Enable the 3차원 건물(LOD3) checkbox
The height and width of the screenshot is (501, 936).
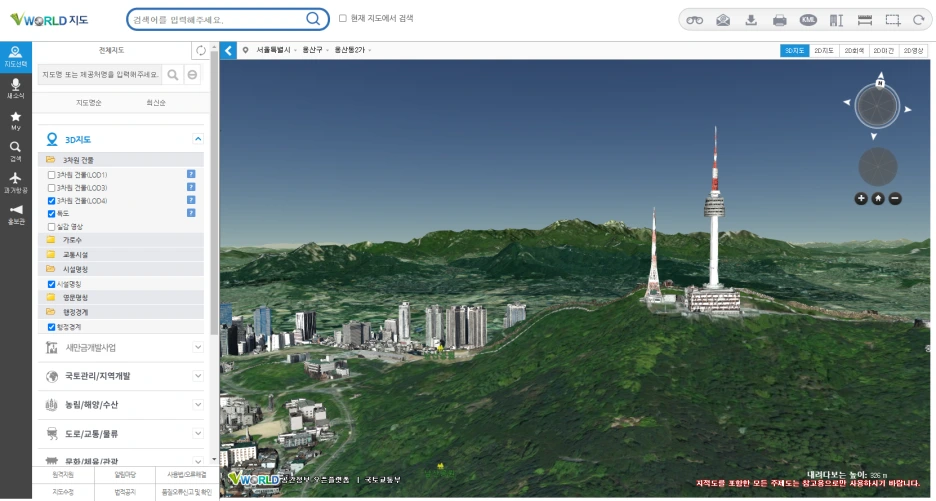[51, 188]
